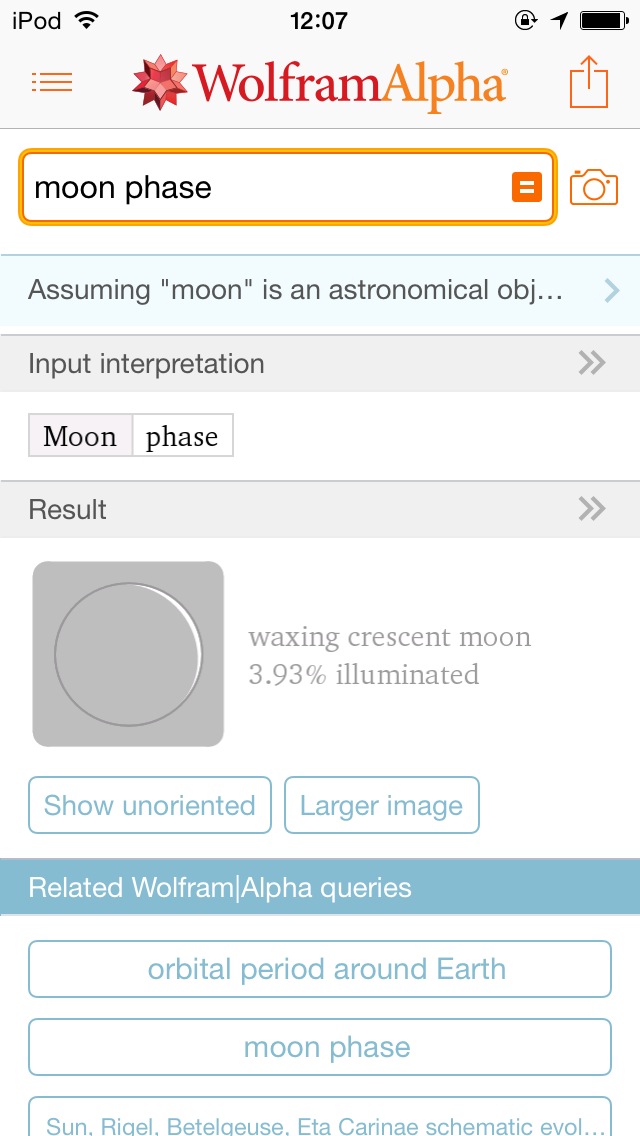Expand the Result section chevrons

coord(592,509)
